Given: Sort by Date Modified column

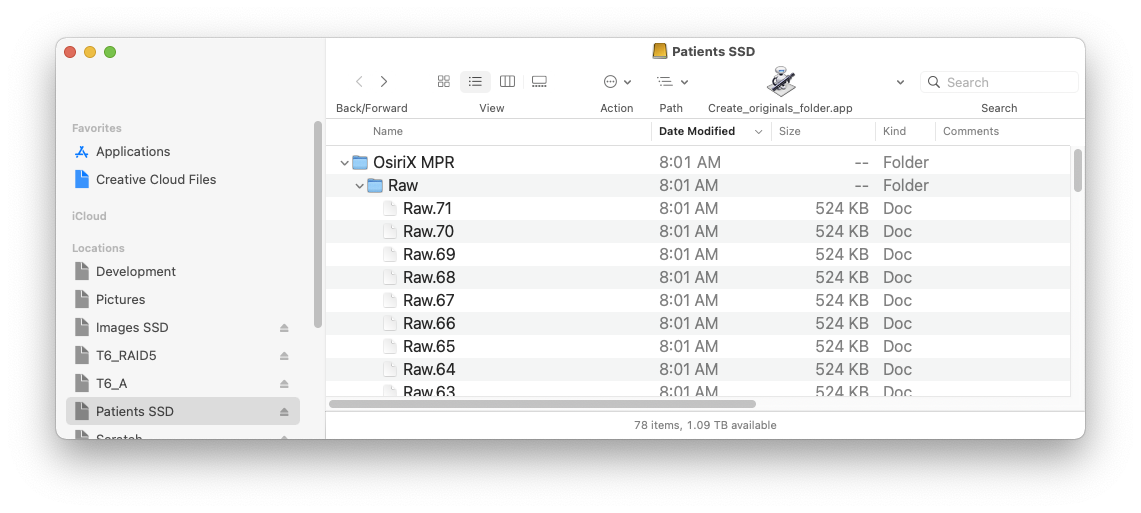Looking at the screenshot, I should click(696, 131).
